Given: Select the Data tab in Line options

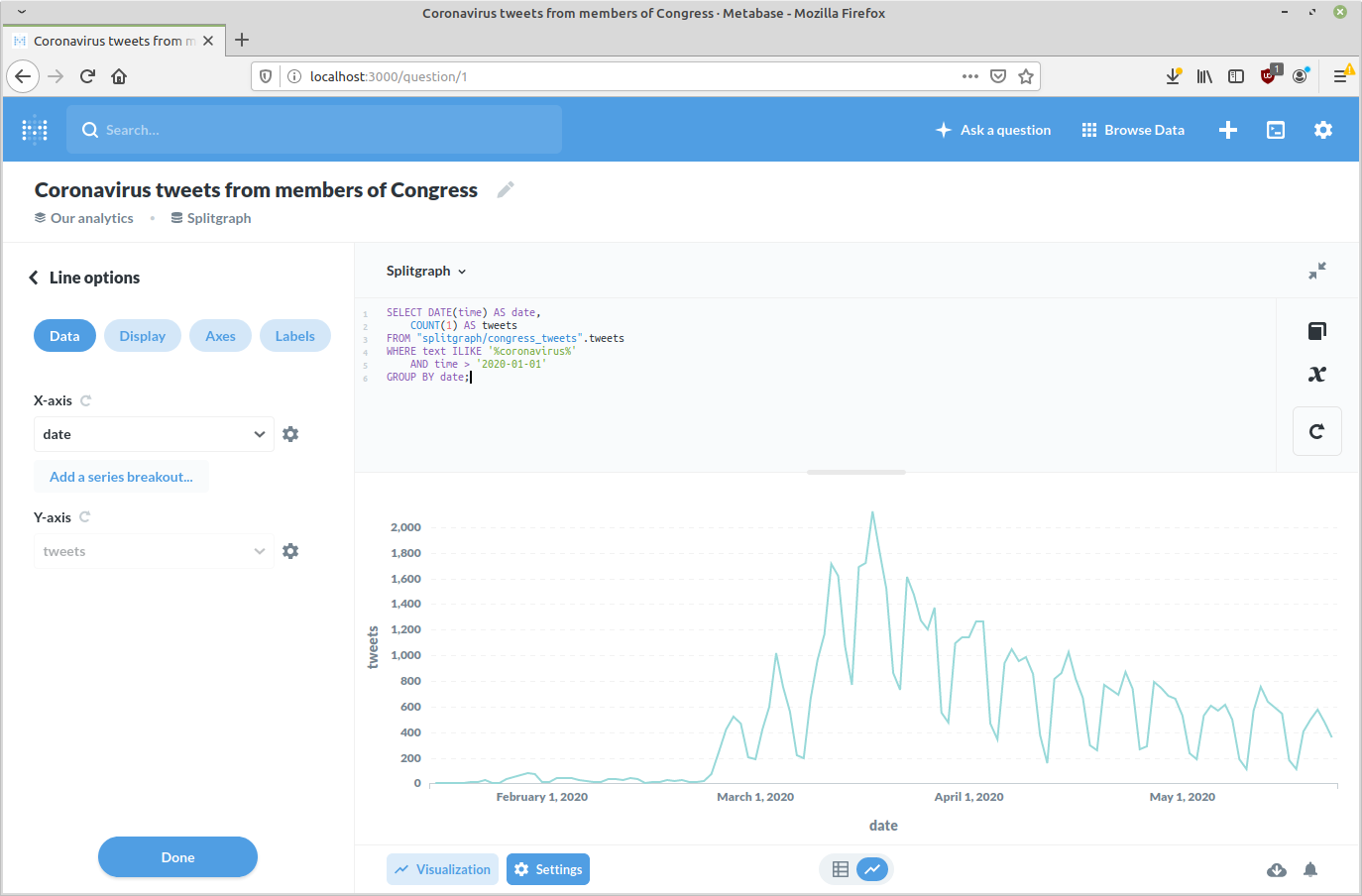Looking at the screenshot, I should tap(64, 336).
